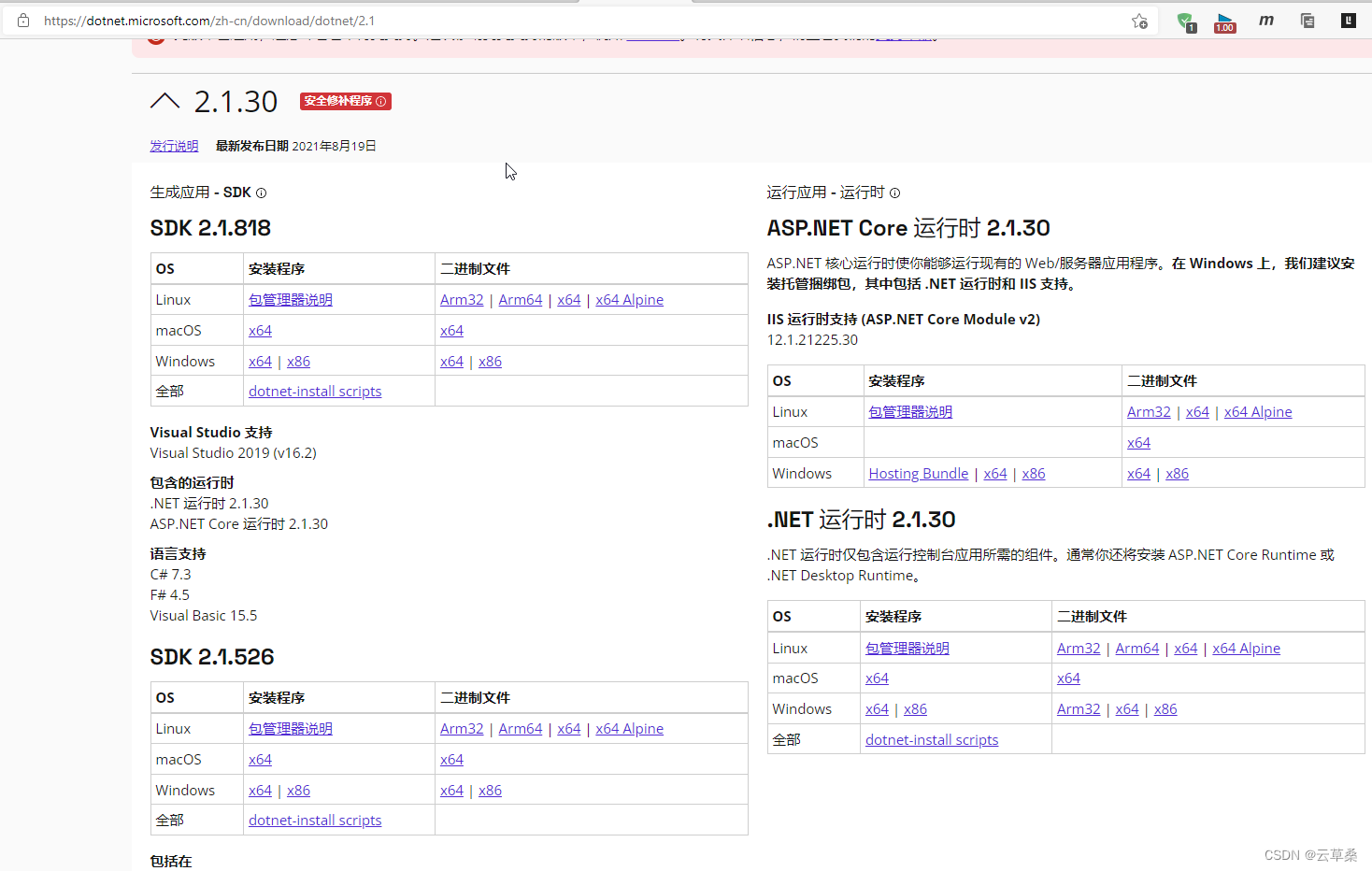Download SDK 2.1.818 Linux Arm64 binary
1372x871 pixels.
tap(521, 300)
